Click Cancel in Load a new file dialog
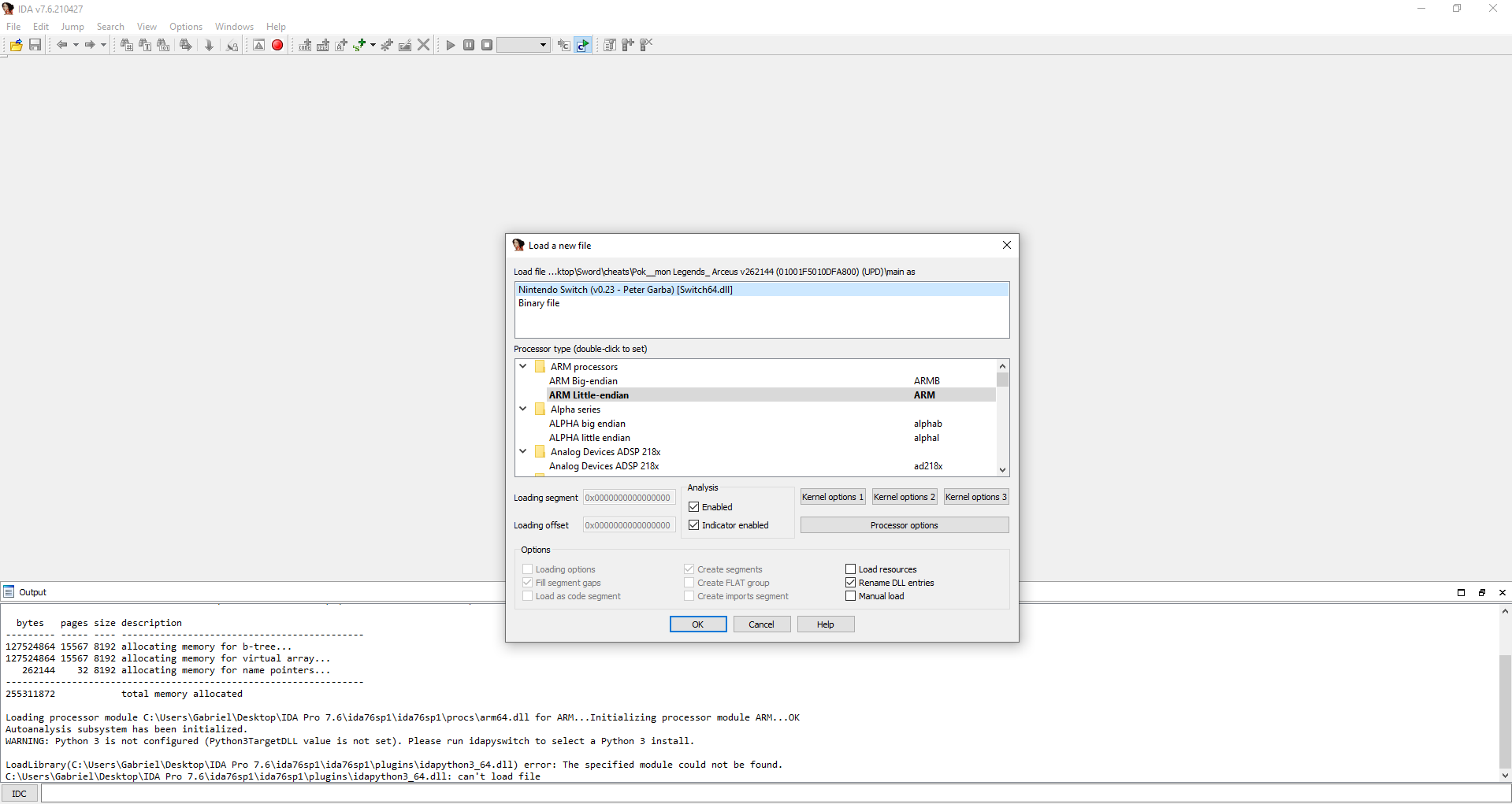The image size is (1512, 804). tap(761, 624)
